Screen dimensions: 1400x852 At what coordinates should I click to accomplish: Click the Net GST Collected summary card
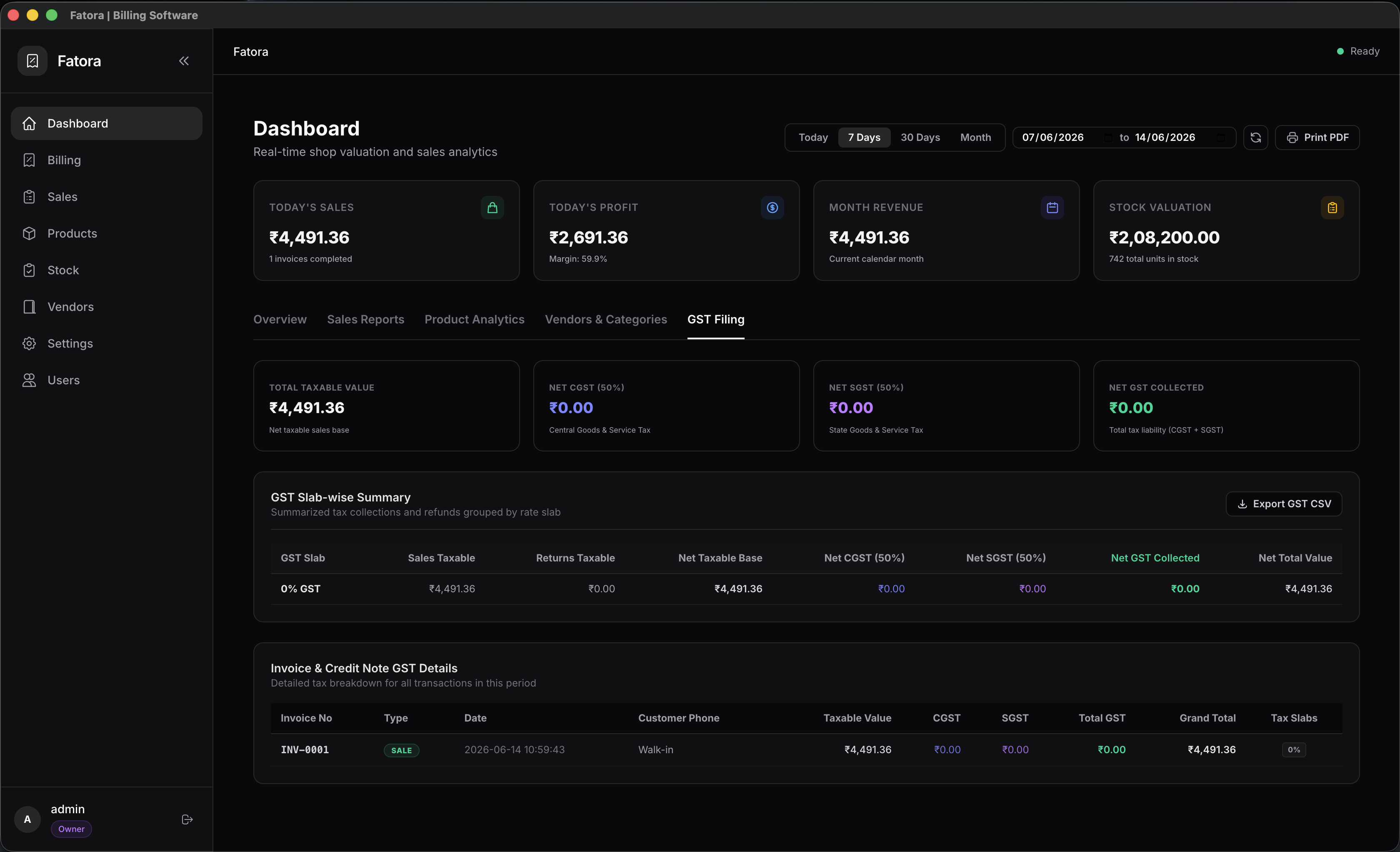coord(1226,406)
